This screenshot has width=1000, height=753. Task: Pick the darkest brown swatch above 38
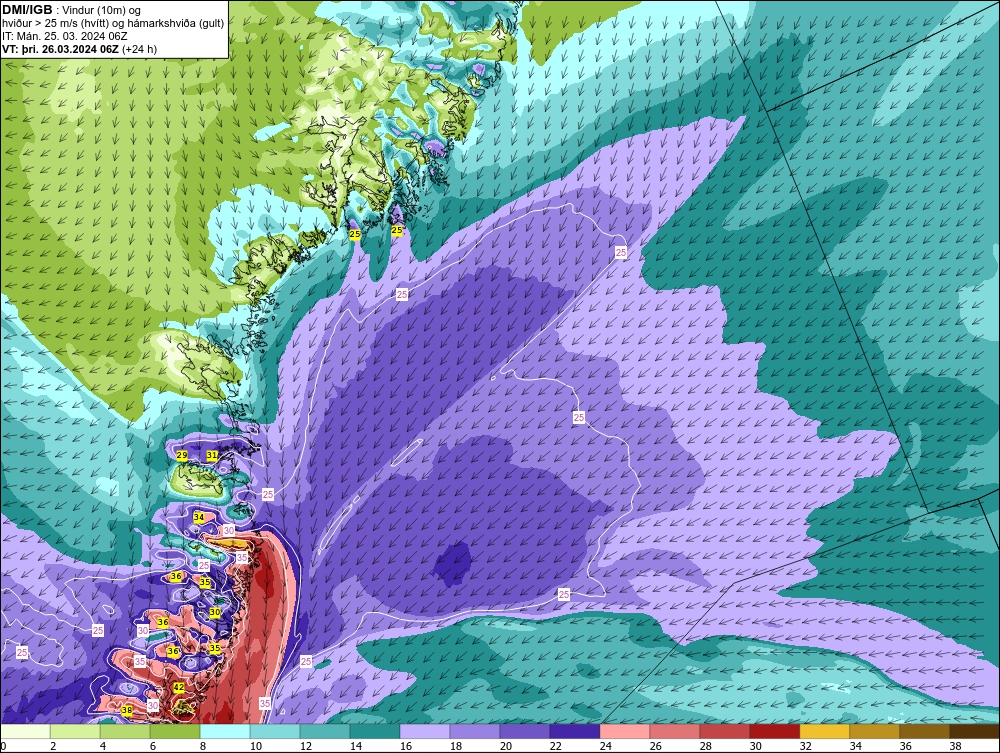(974, 731)
